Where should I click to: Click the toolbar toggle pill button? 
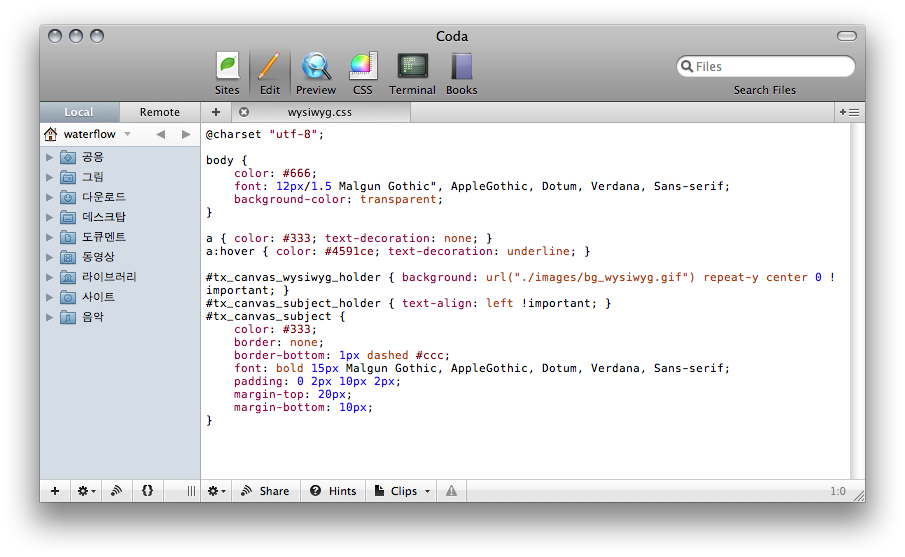847,36
